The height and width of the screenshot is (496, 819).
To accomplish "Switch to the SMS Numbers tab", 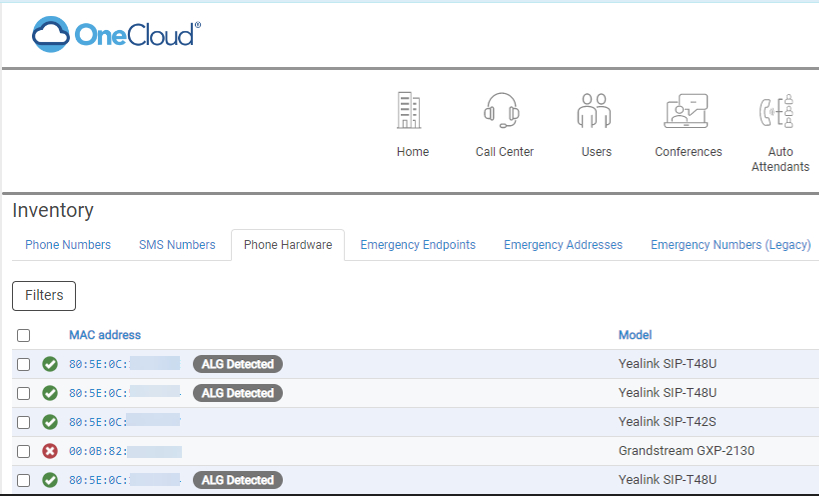I will pyautogui.click(x=177, y=245).
